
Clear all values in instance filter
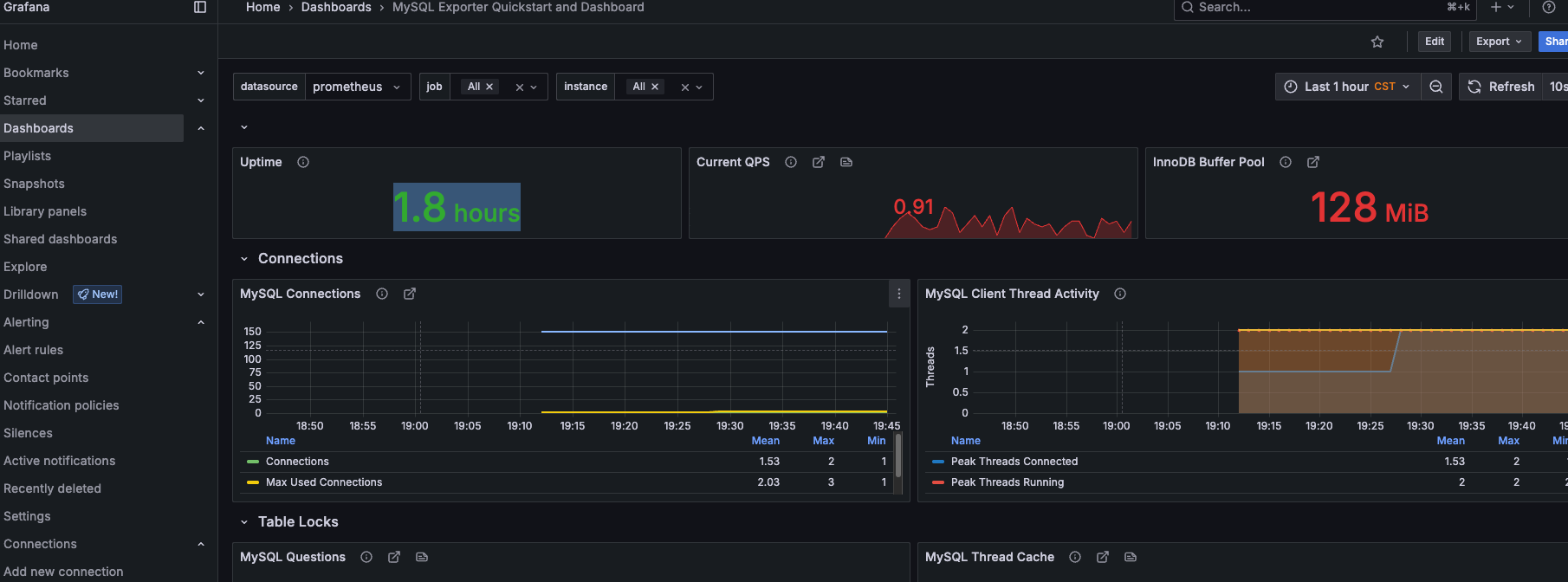pos(685,87)
